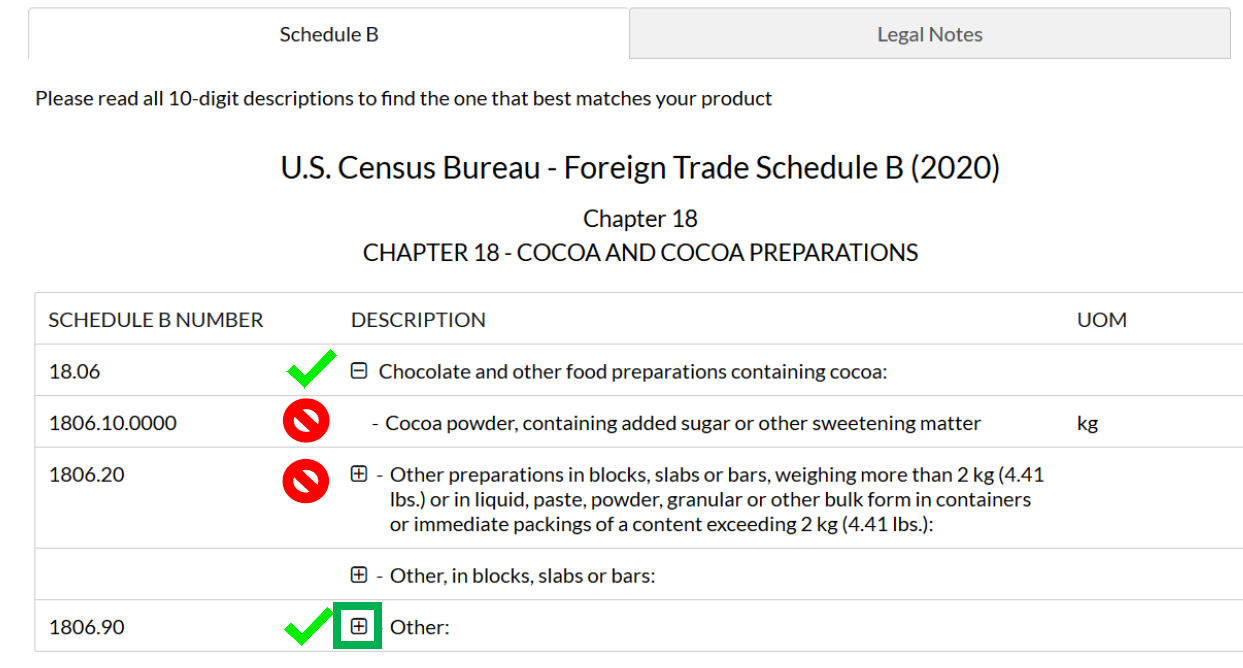Expand Other preparations in blocks, slabs entry
The image size is (1243, 668).
pos(359,474)
